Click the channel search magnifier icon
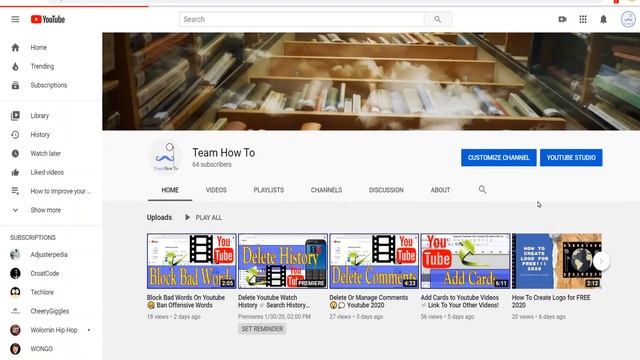 coord(482,189)
